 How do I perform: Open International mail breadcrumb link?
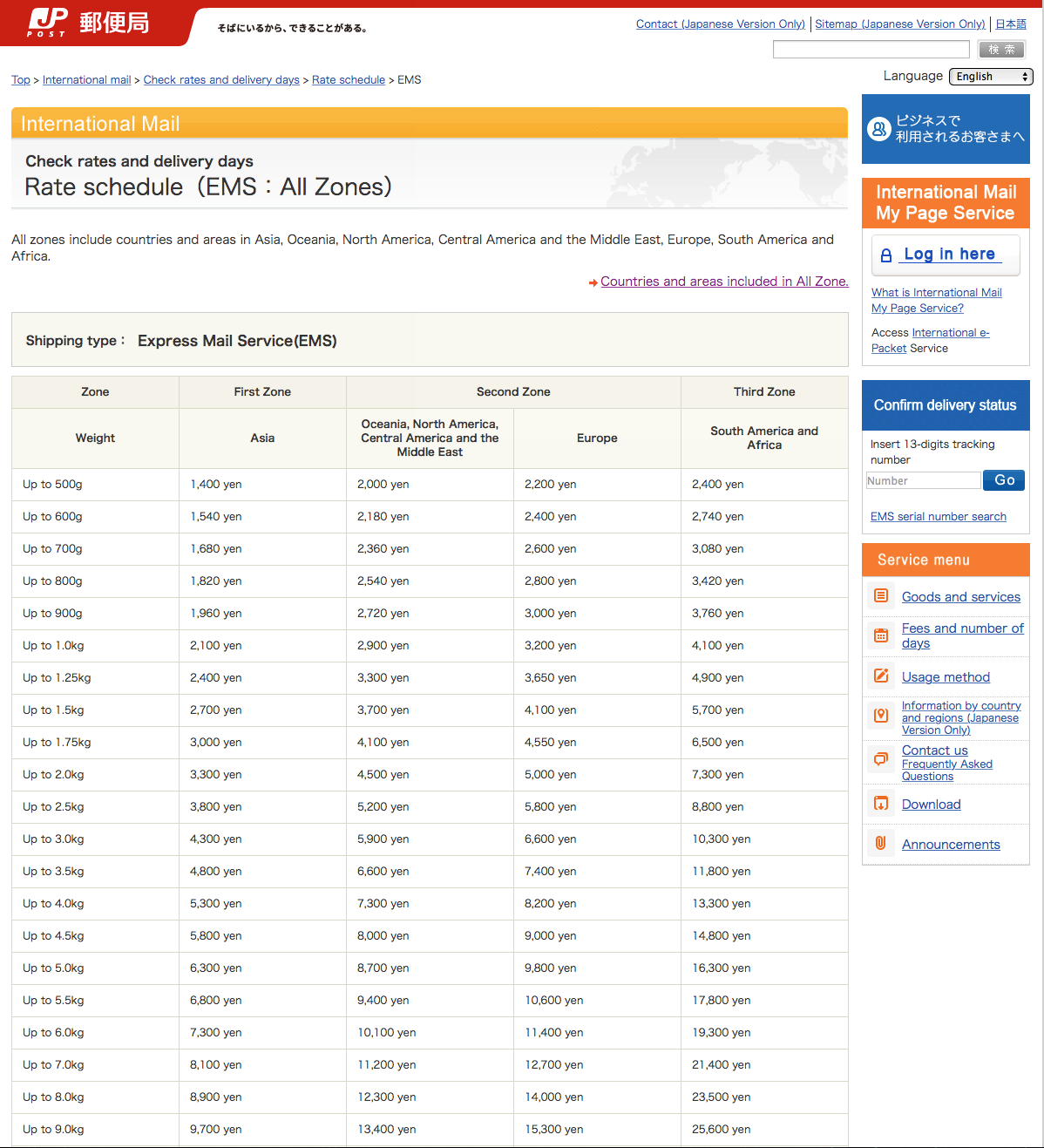click(x=87, y=80)
